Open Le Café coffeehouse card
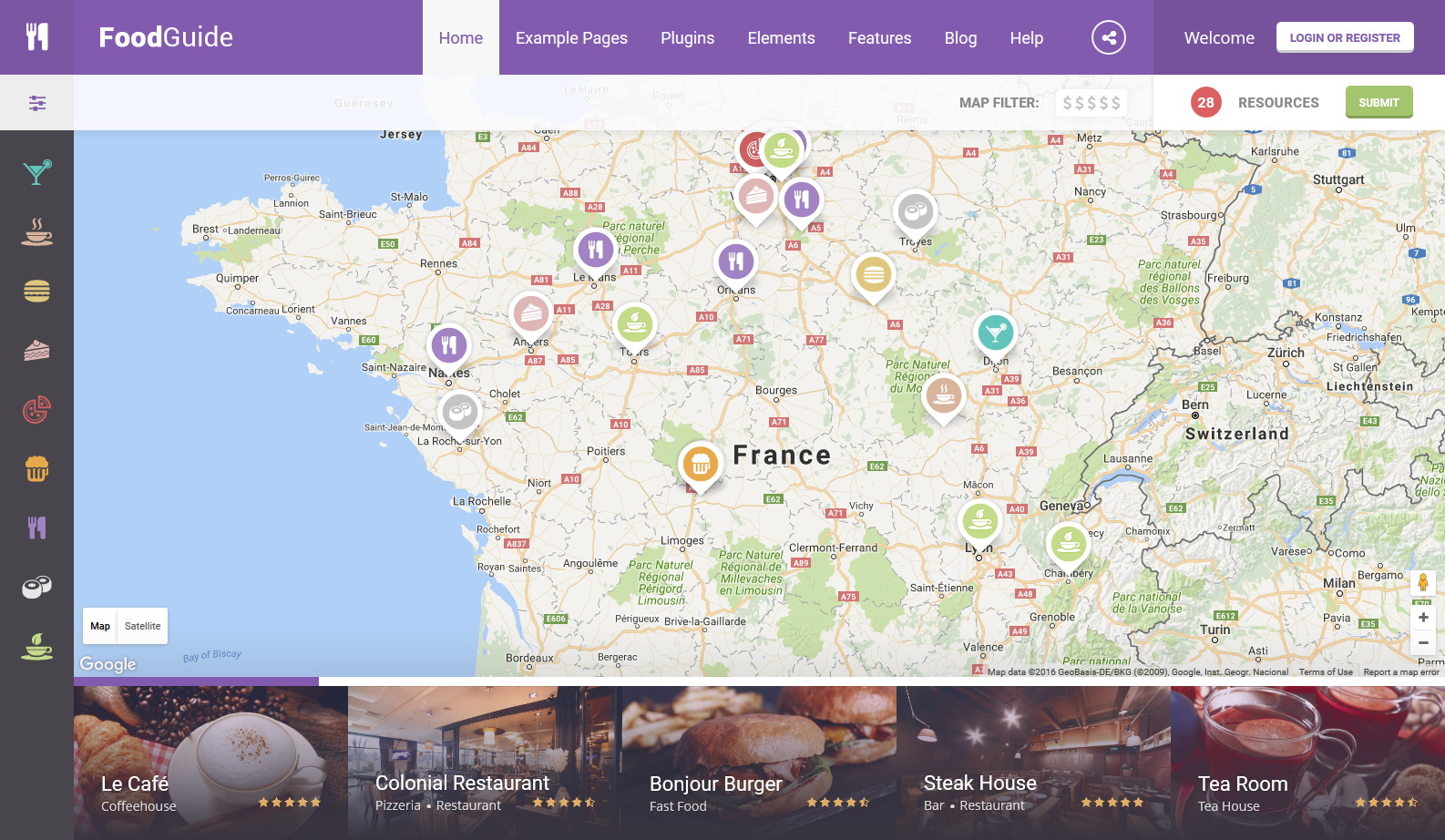Image resolution: width=1445 pixels, height=840 pixels. click(x=210, y=763)
